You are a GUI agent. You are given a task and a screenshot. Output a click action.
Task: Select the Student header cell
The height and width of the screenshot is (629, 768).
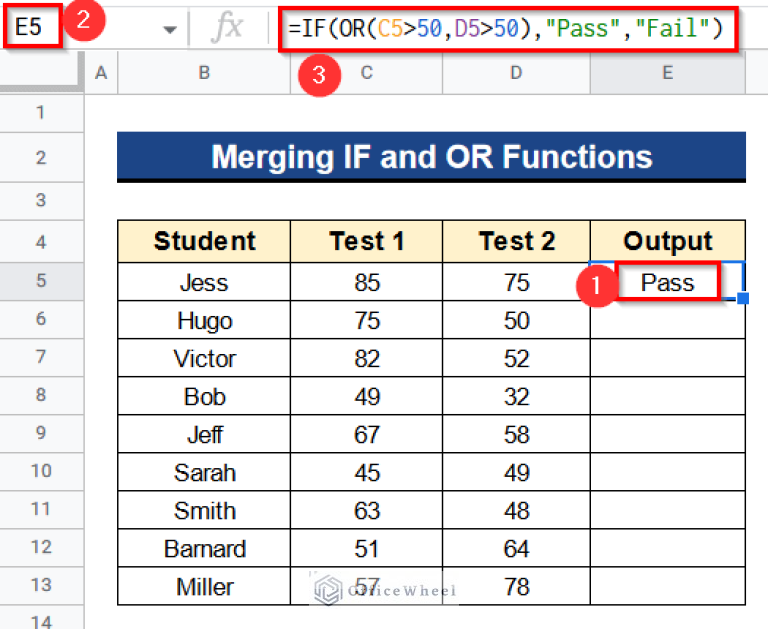pyautogui.click(x=204, y=241)
